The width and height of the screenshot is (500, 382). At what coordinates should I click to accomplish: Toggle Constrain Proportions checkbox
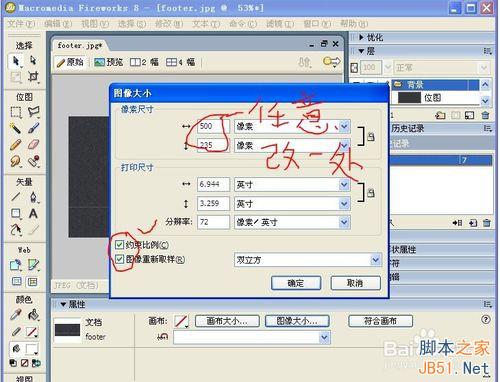[x=119, y=245]
